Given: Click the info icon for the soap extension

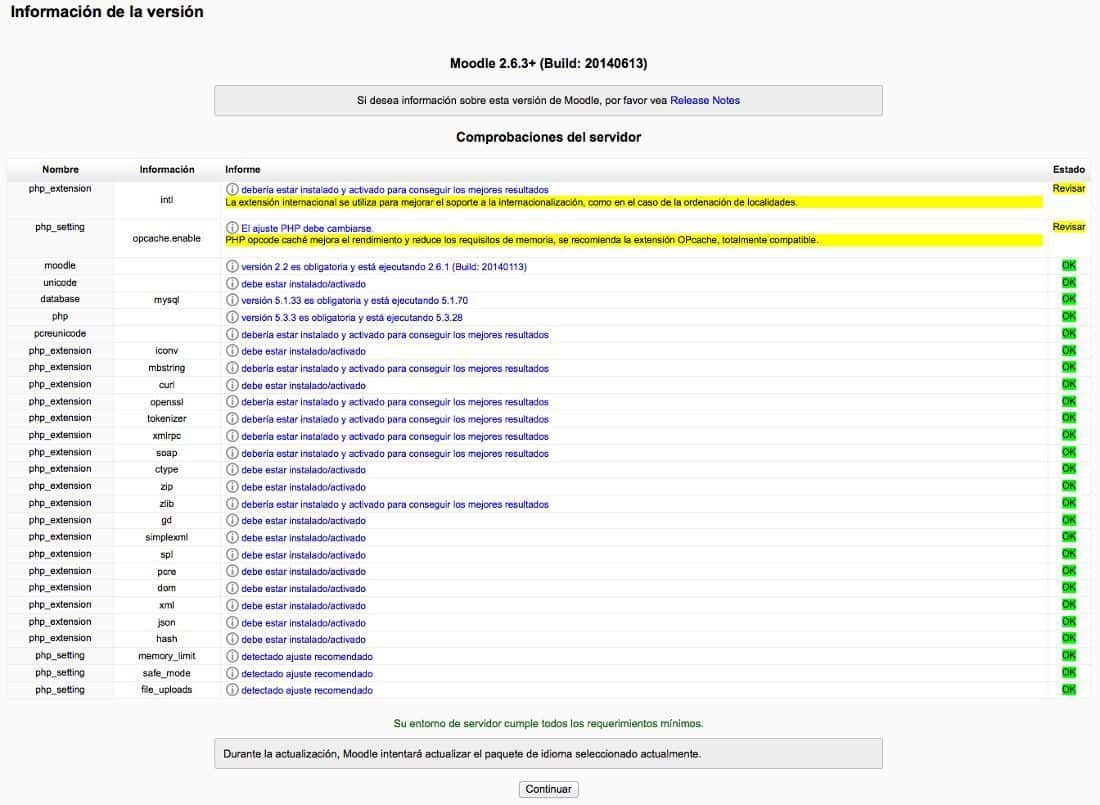Looking at the screenshot, I should pyautogui.click(x=232, y=453).
